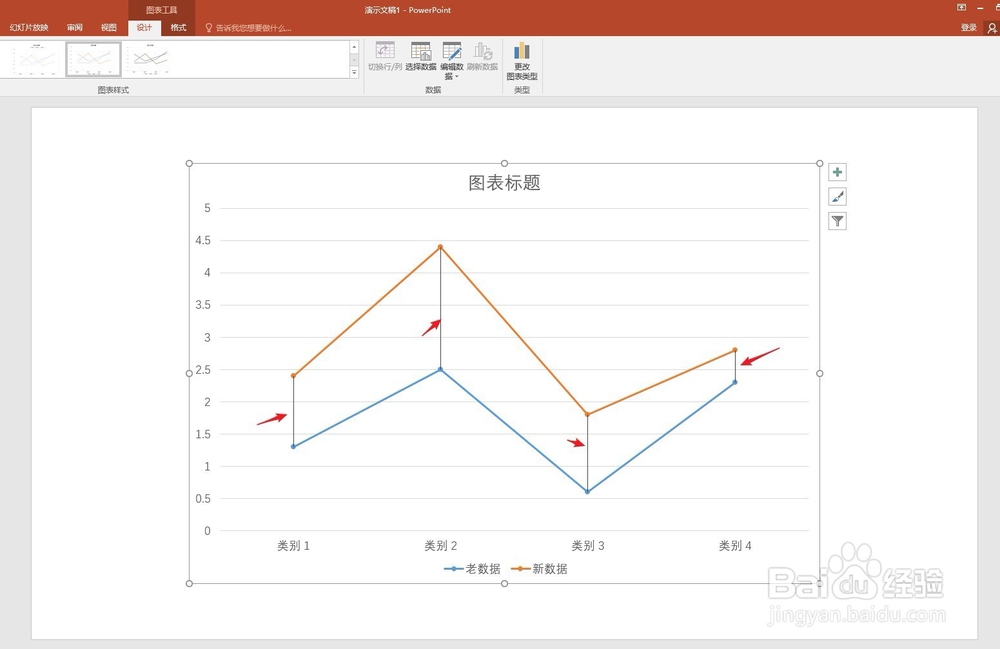The height and width of the screenshot is (649, 1000).
Task: Click the chart title 图表标题 text
Action: point(504,182)
